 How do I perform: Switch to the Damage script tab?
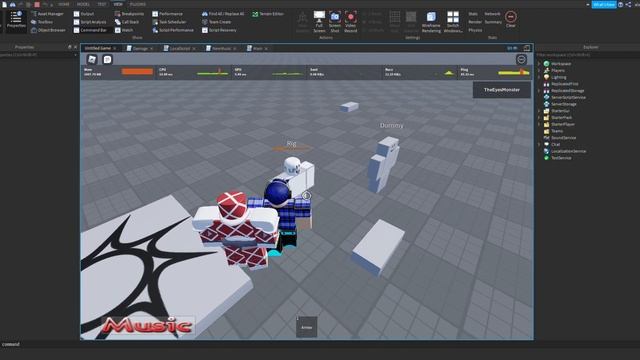[x=140, y=49]
